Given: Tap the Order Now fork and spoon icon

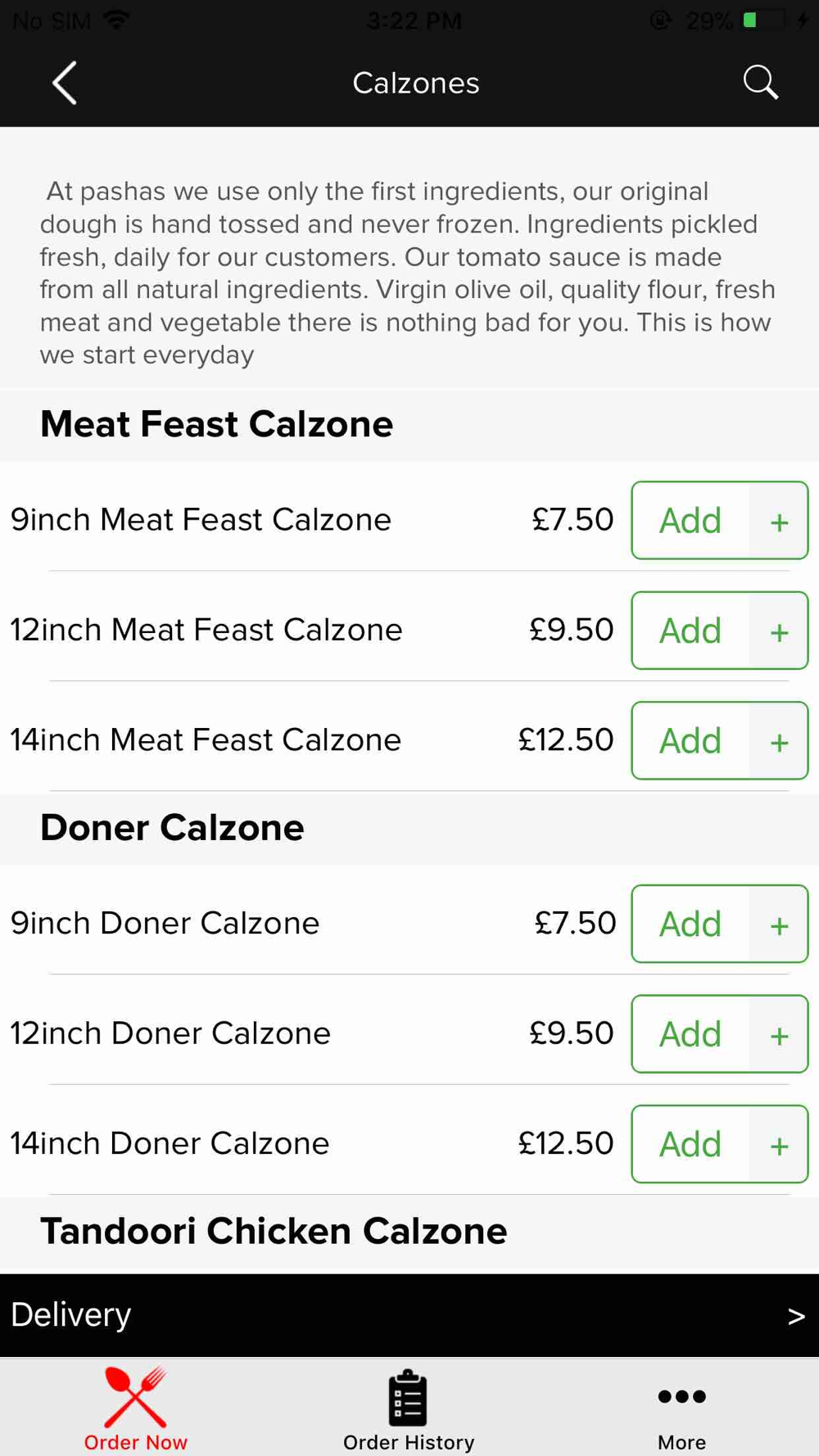Looking at the screenshot, I should point(136,1397).
